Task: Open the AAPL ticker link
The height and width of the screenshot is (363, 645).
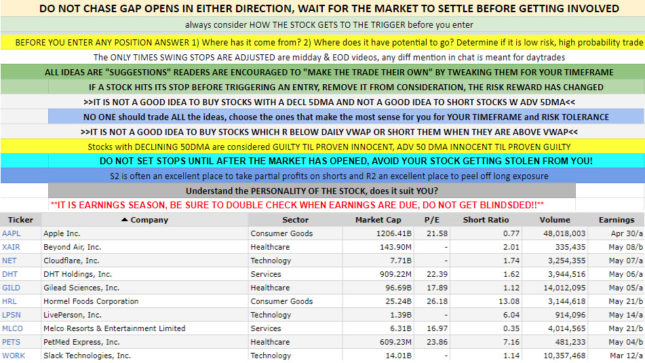Action: pyautogui.click(x=11, y=233)
